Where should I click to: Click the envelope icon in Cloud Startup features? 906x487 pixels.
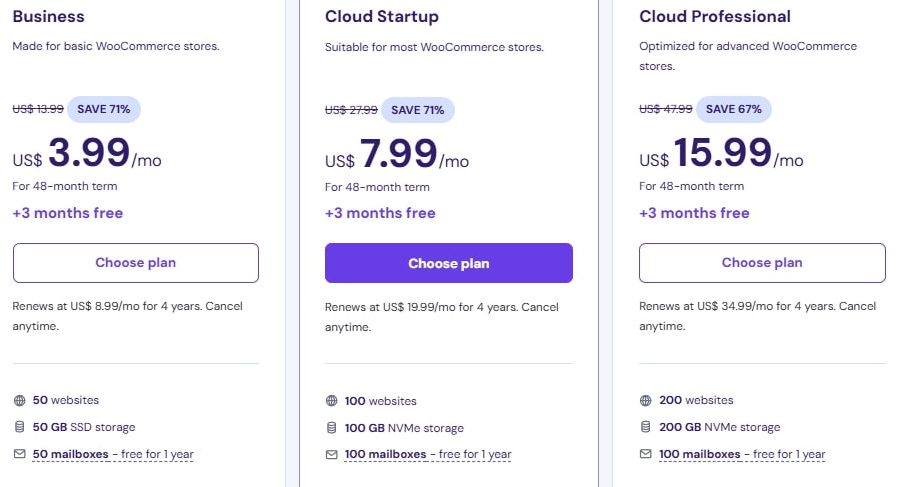tap(332, 455)
